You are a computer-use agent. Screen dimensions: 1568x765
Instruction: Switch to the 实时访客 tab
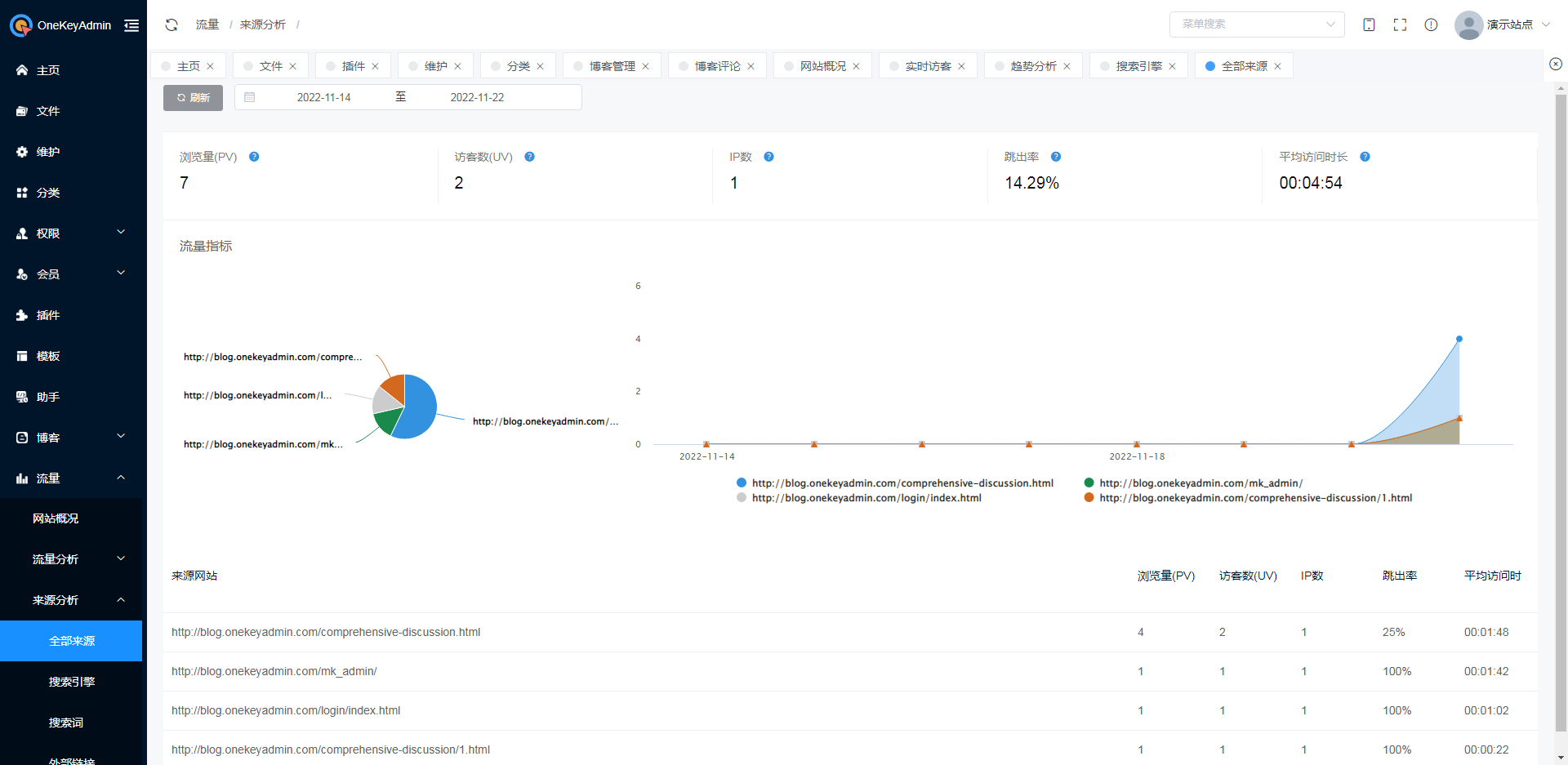(928, 66)
